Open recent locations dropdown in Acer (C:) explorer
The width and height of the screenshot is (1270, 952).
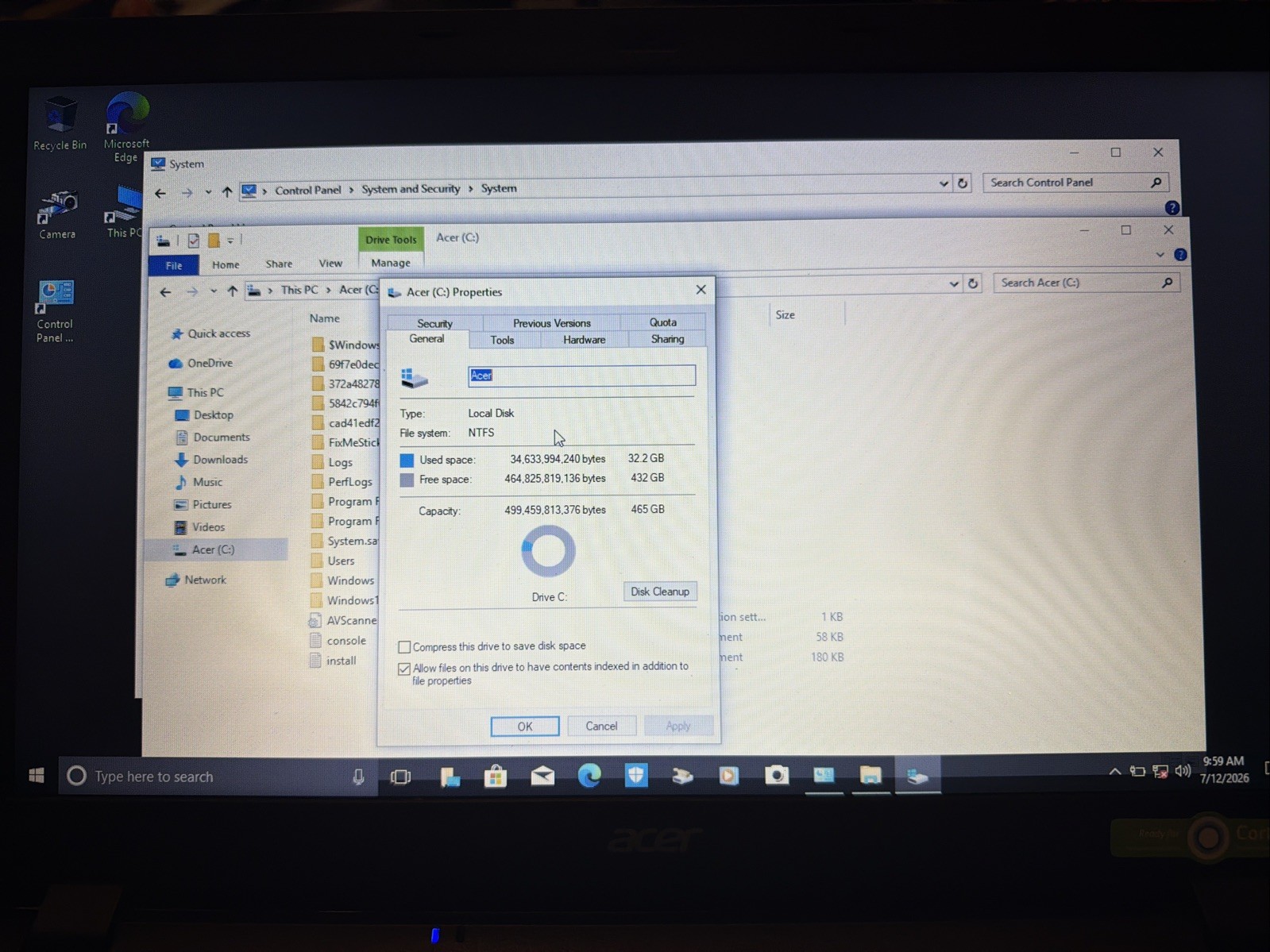click(213, 292)
